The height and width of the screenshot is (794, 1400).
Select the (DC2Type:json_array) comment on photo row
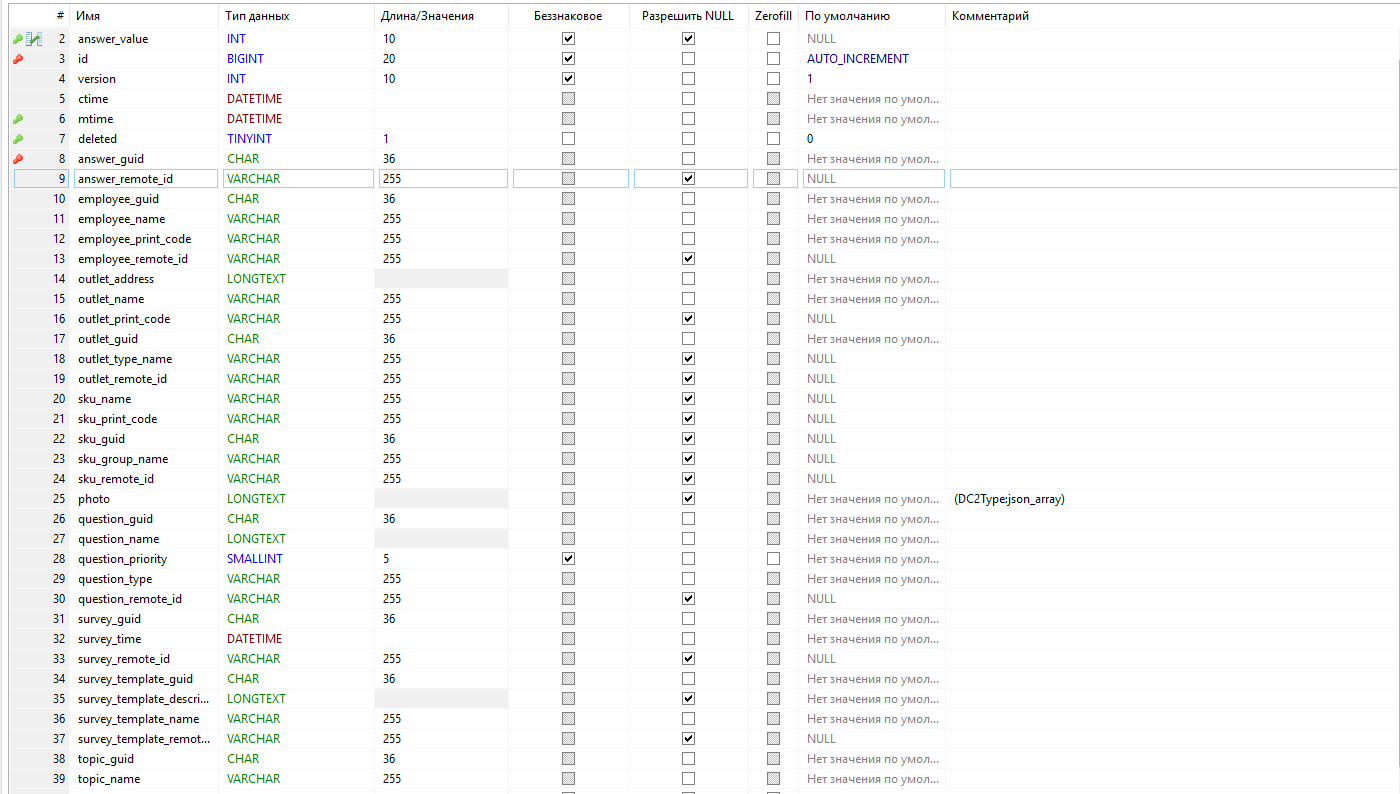(1010, 499)
